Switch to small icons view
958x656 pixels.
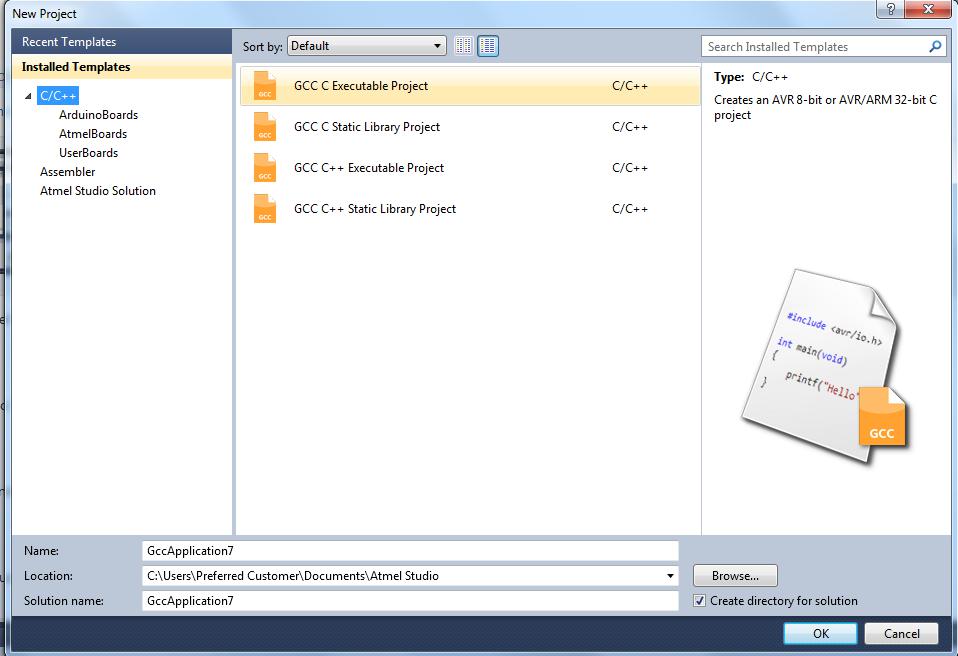[x=464, y=46]
